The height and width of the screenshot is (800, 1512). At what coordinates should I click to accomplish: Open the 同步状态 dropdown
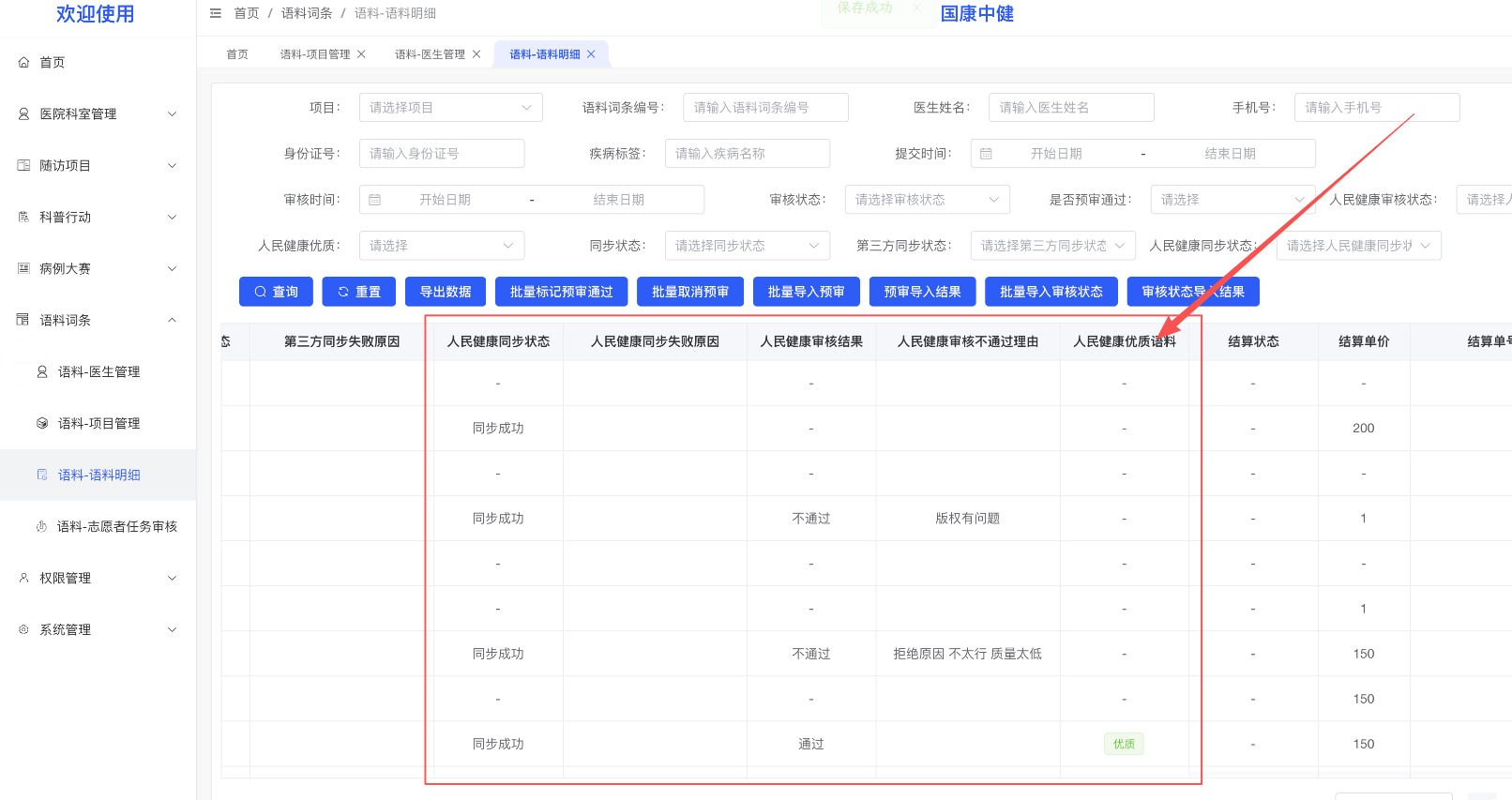(x=748, y=246)
